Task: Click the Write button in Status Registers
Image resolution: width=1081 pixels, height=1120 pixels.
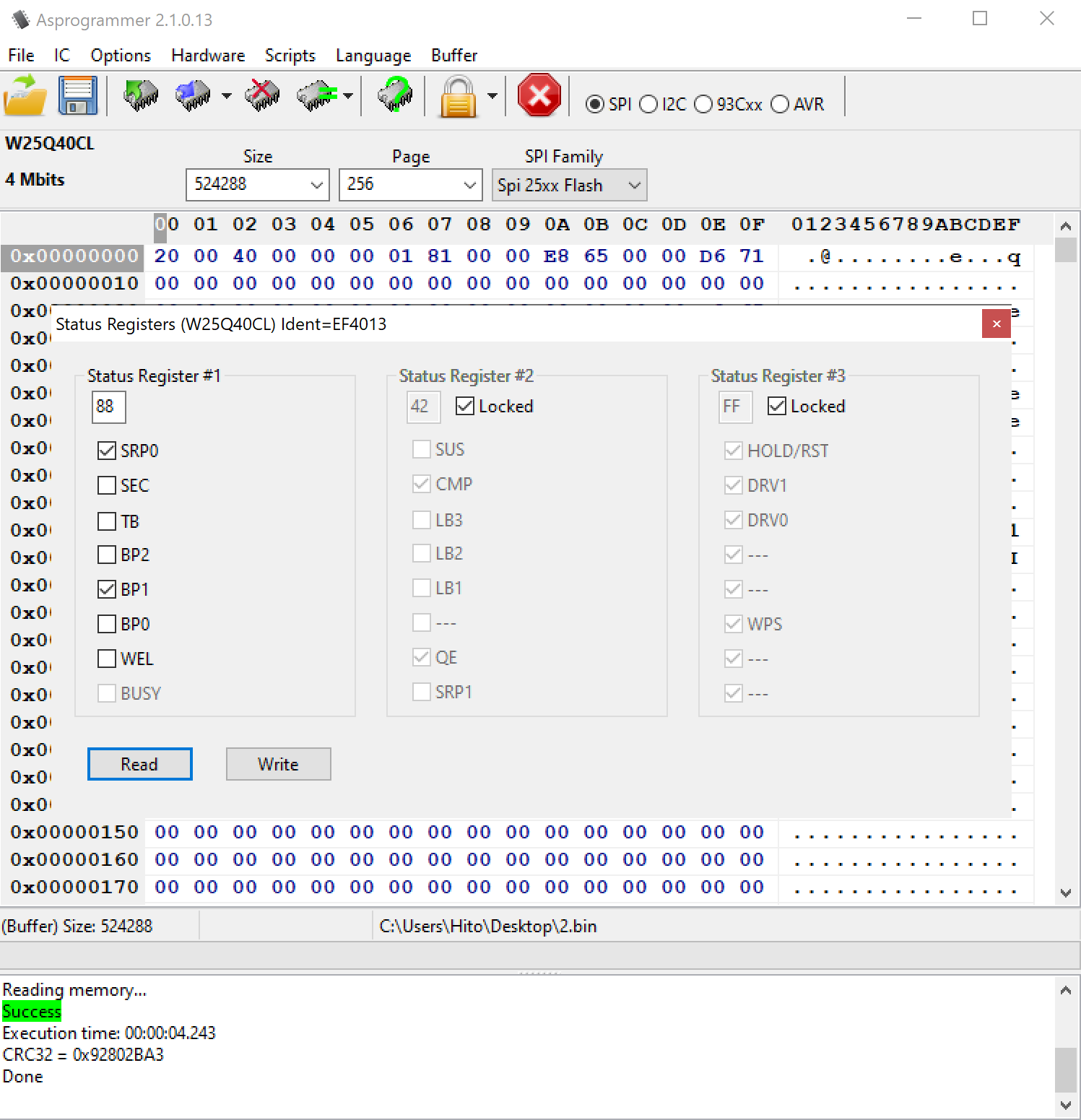Action: tap(278, 764)
